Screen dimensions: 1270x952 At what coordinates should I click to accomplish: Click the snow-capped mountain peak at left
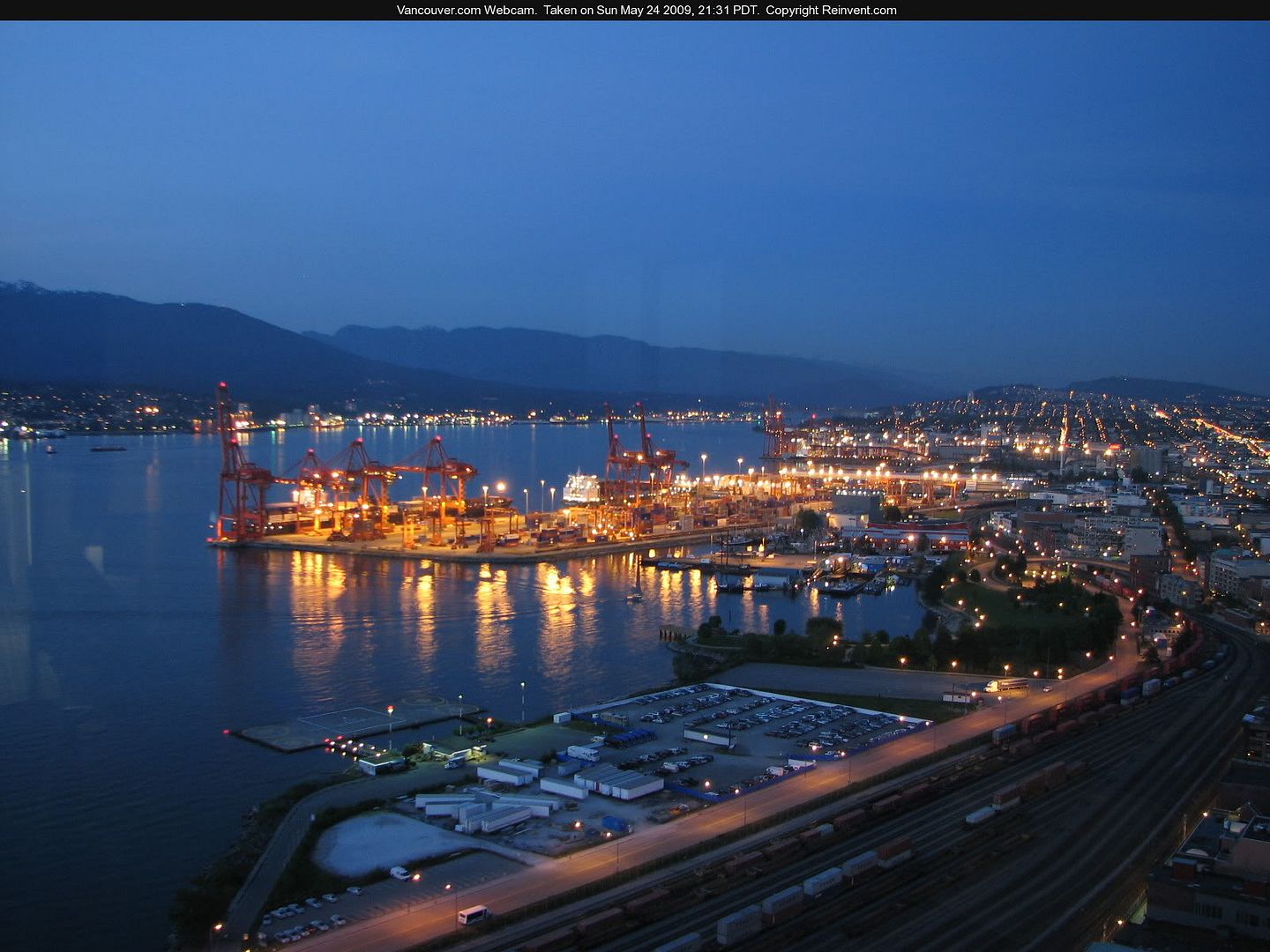coord(26,289)
